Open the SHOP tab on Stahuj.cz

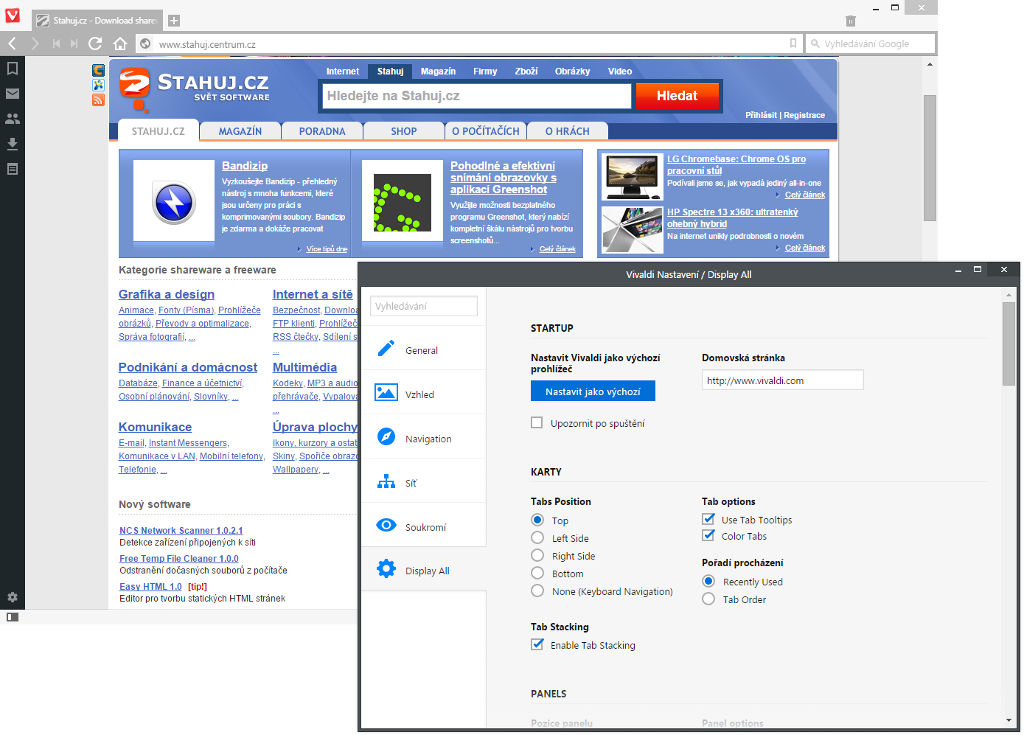coord(404,131)
